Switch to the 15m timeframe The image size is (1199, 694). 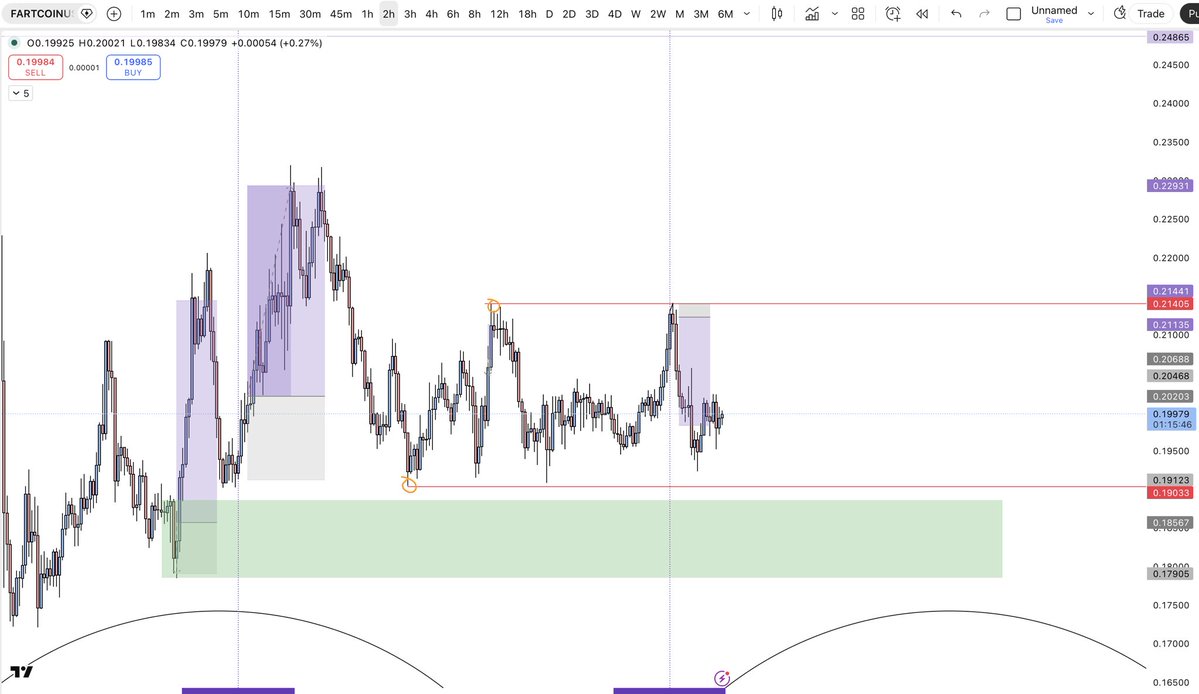[279, 14]
